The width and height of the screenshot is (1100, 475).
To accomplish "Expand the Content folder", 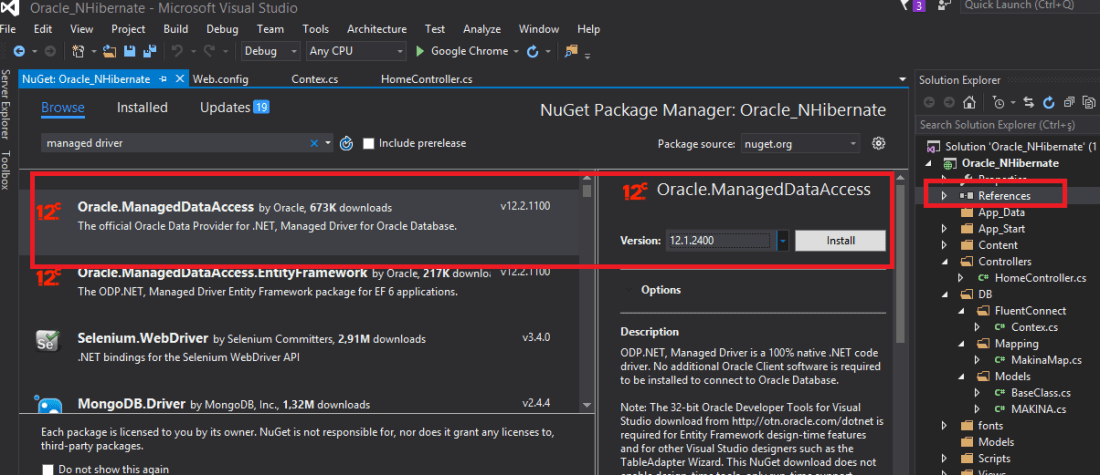I will (x=944, y=245).
